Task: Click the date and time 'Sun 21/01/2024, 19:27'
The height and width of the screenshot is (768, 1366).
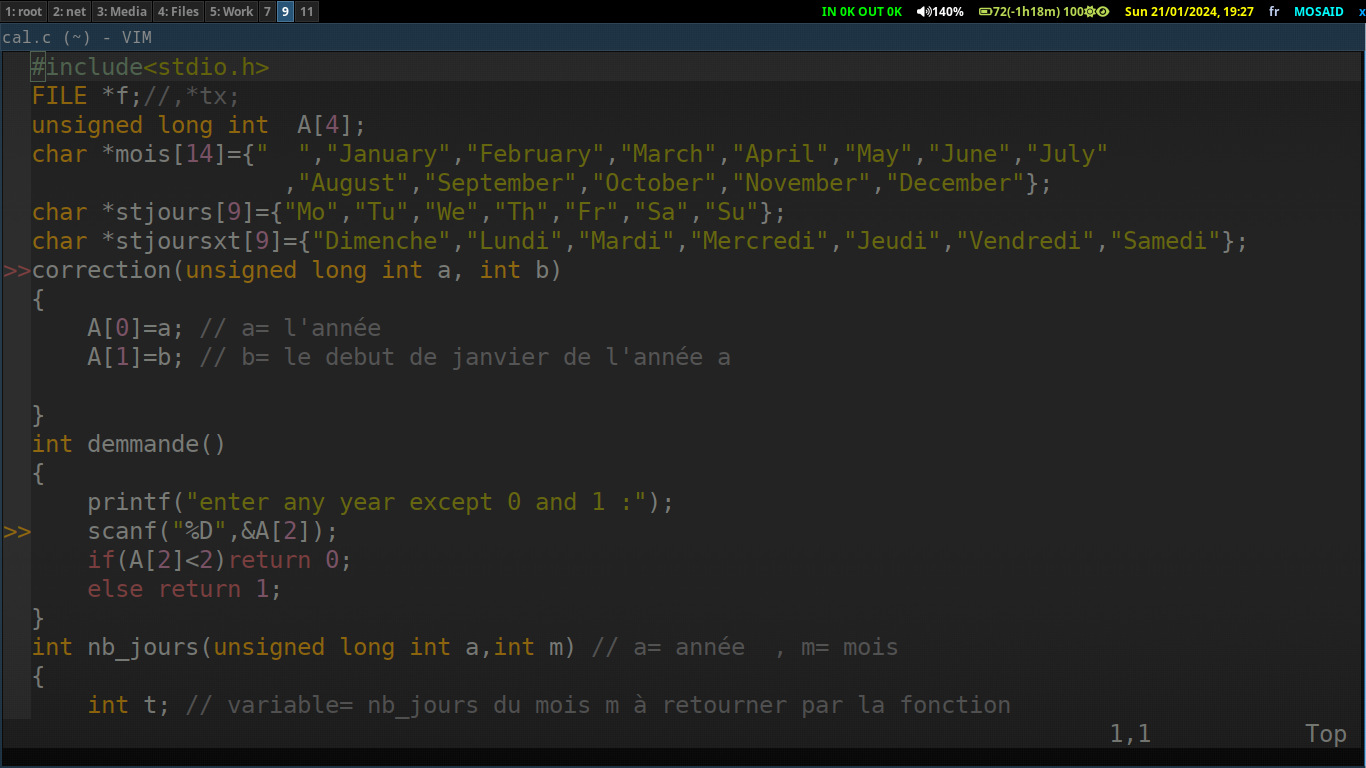Action: 1189,12
